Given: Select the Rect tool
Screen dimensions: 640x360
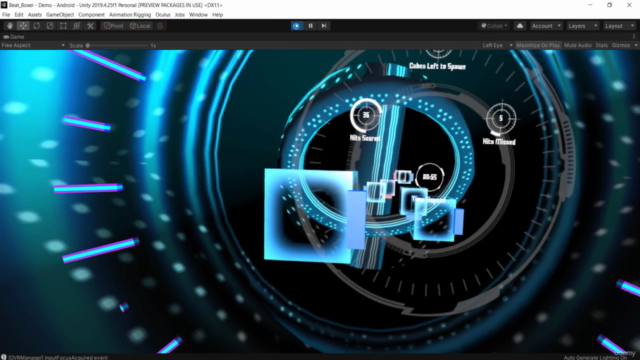Looking at the screenshot, I should [x=63, y=26].
